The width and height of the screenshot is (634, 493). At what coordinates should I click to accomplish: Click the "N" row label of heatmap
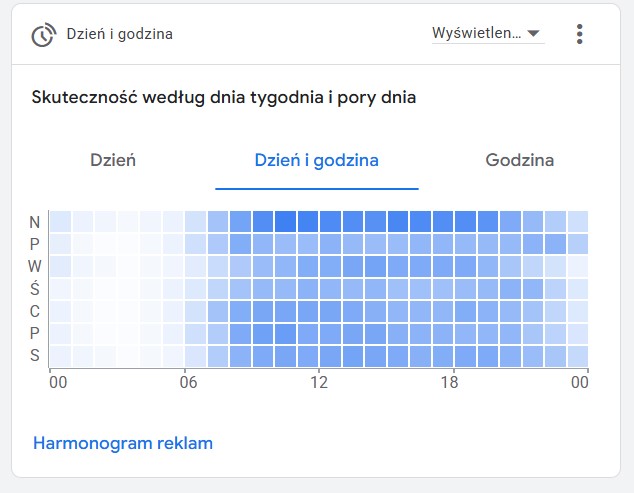(35, 221)
